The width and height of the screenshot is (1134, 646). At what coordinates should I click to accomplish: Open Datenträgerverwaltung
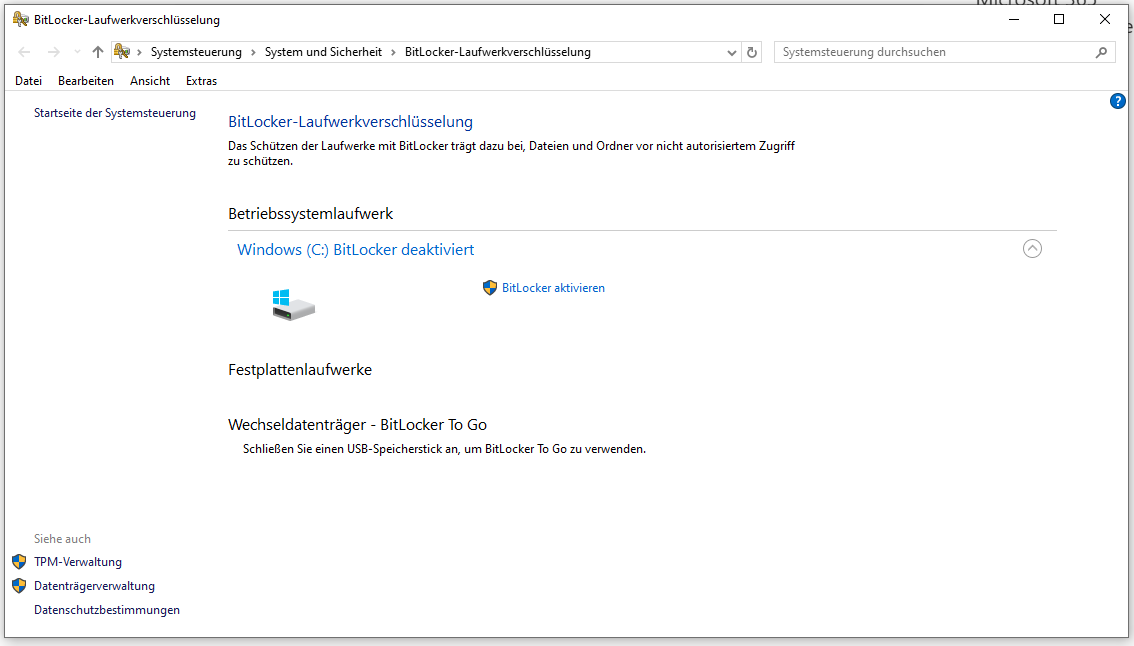[x=94, y=586]
